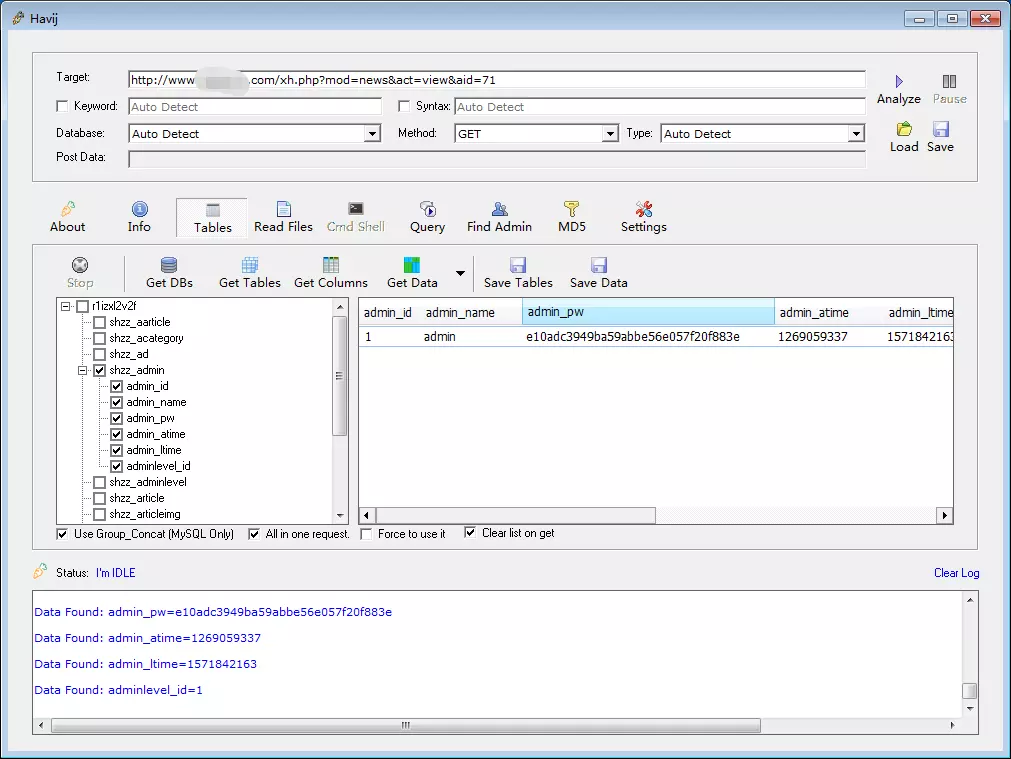Click the tree scrollbar up arrow
Viewport: 1011px width, 759px height.
[x=340, y=307]
